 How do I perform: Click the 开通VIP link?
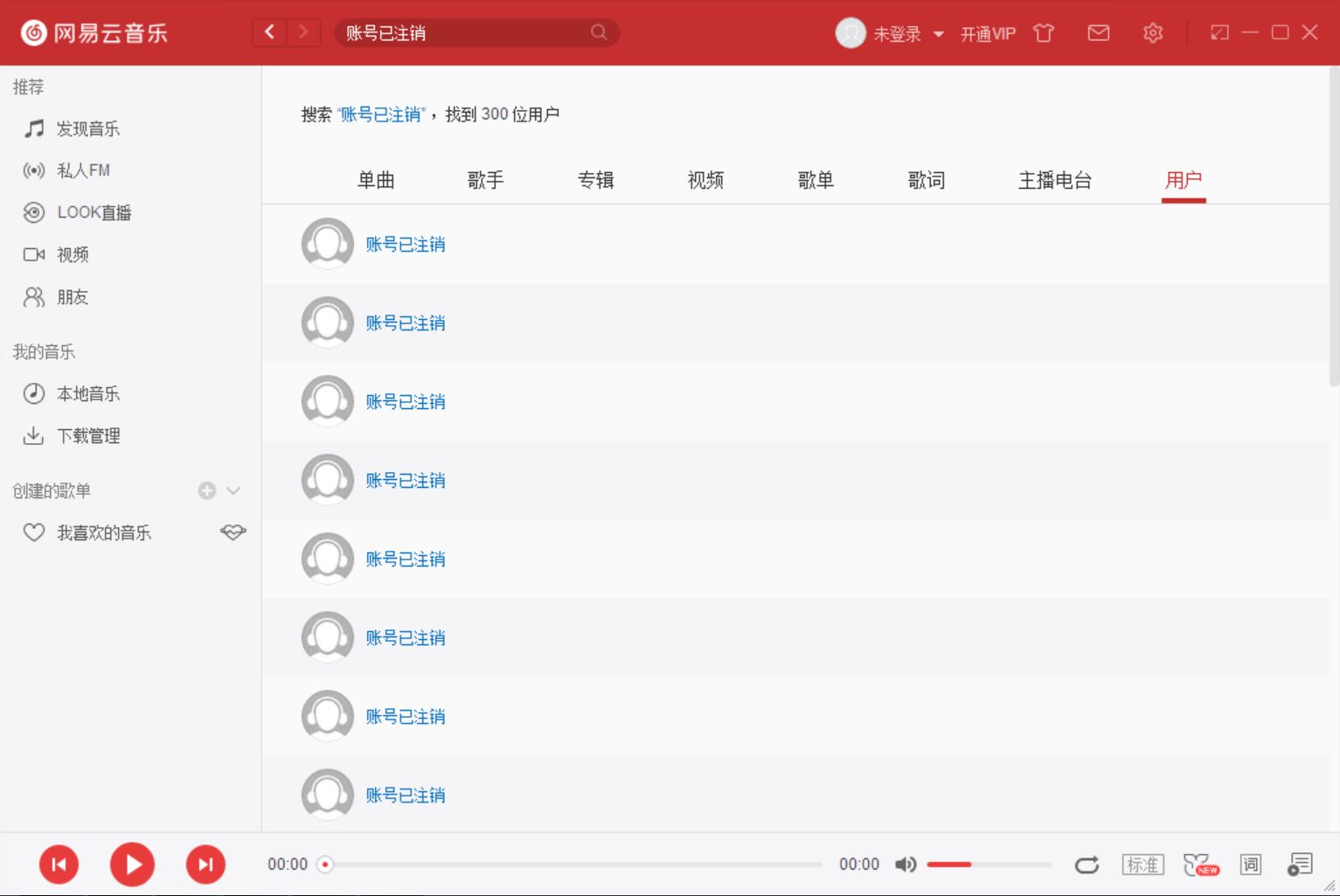pos(987,33)
